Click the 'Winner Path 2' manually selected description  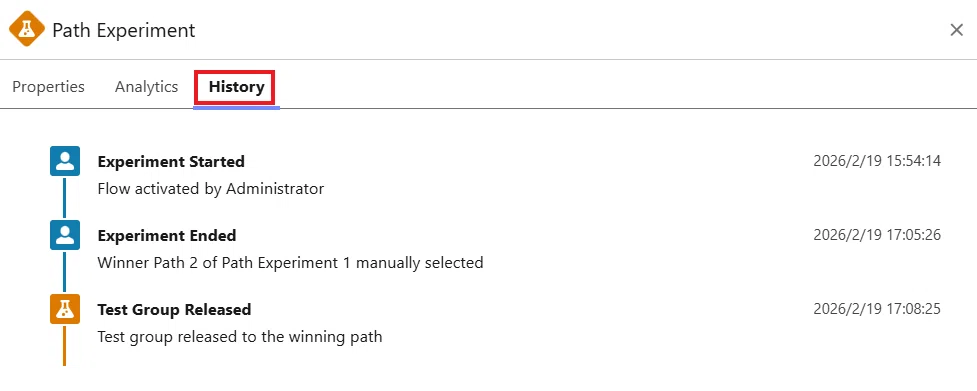290,263
